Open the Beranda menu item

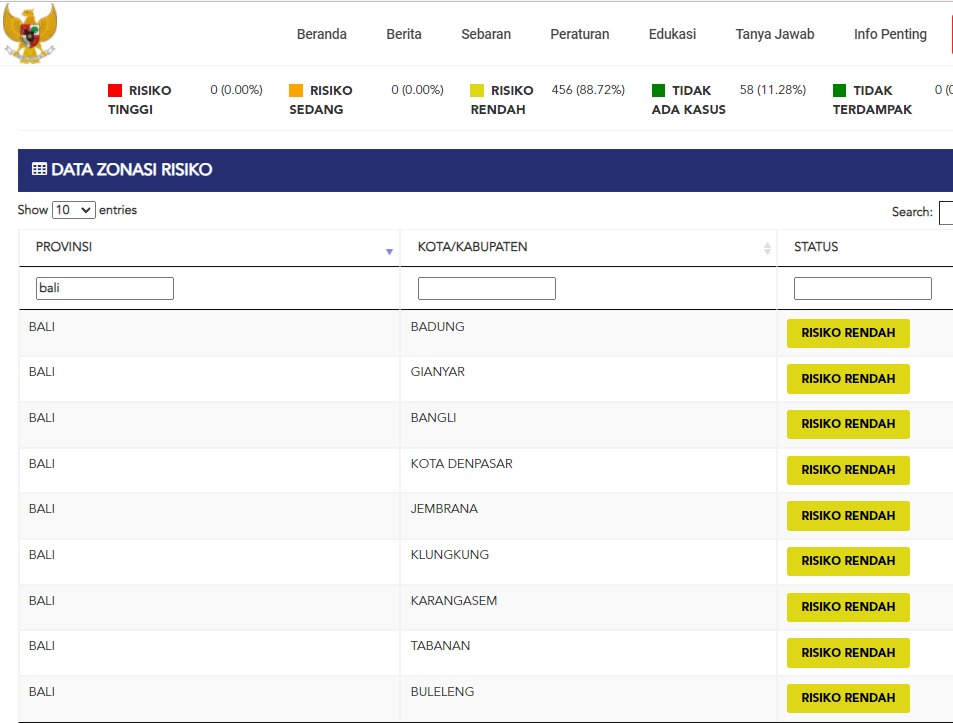322,34
